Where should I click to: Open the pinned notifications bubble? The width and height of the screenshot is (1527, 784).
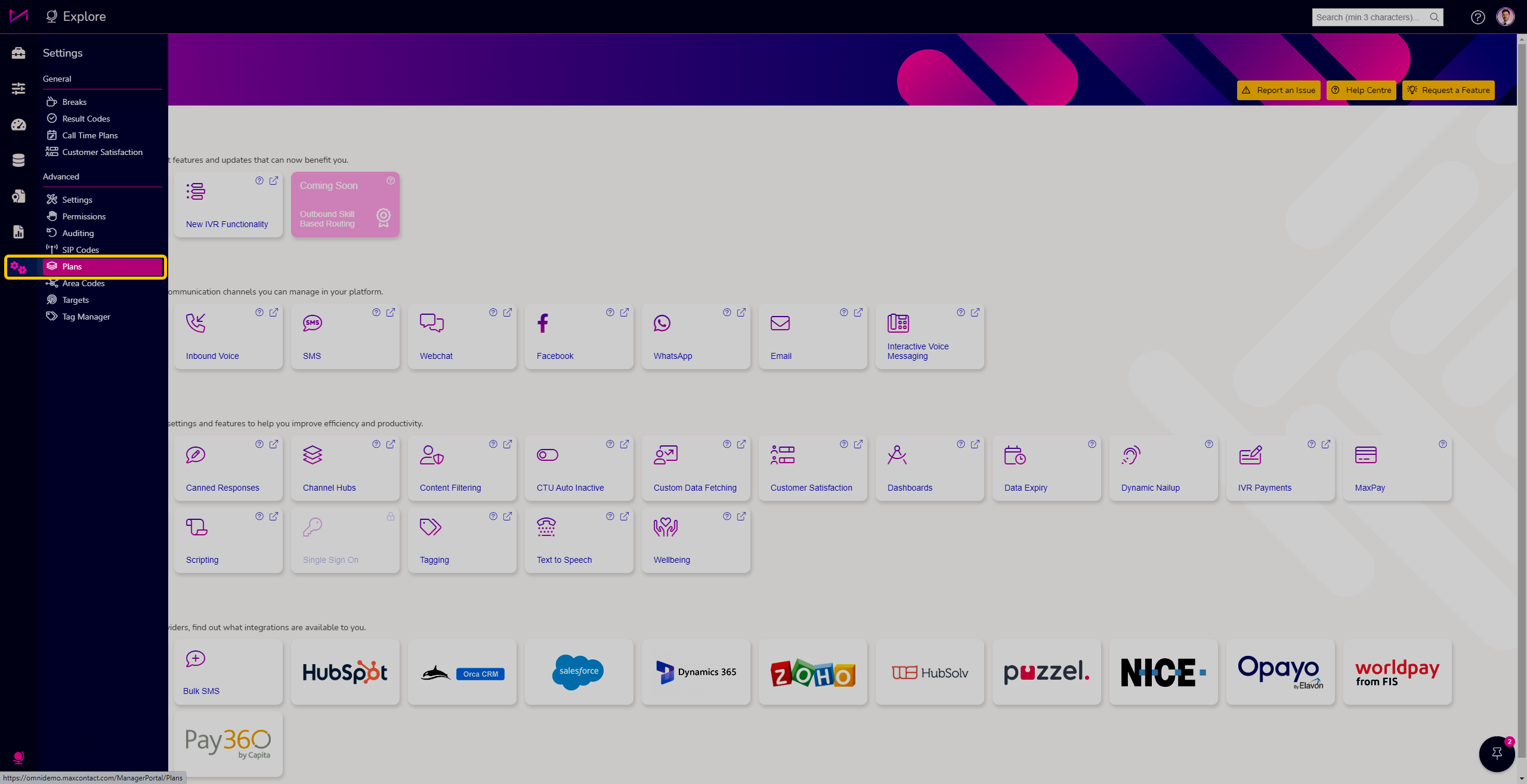(1497, 754)
